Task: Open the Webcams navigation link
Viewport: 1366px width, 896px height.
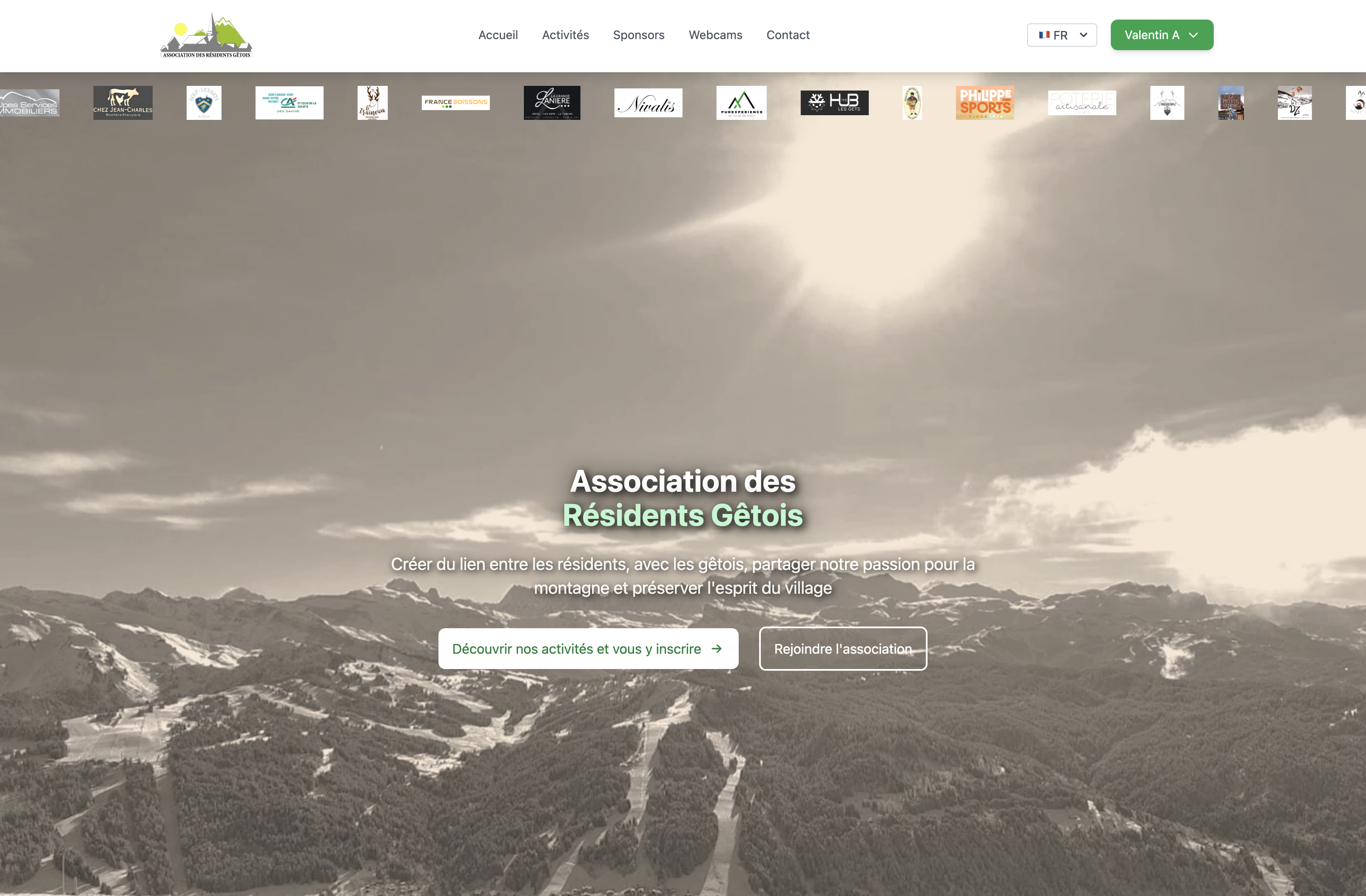Action: click(715, 35)
